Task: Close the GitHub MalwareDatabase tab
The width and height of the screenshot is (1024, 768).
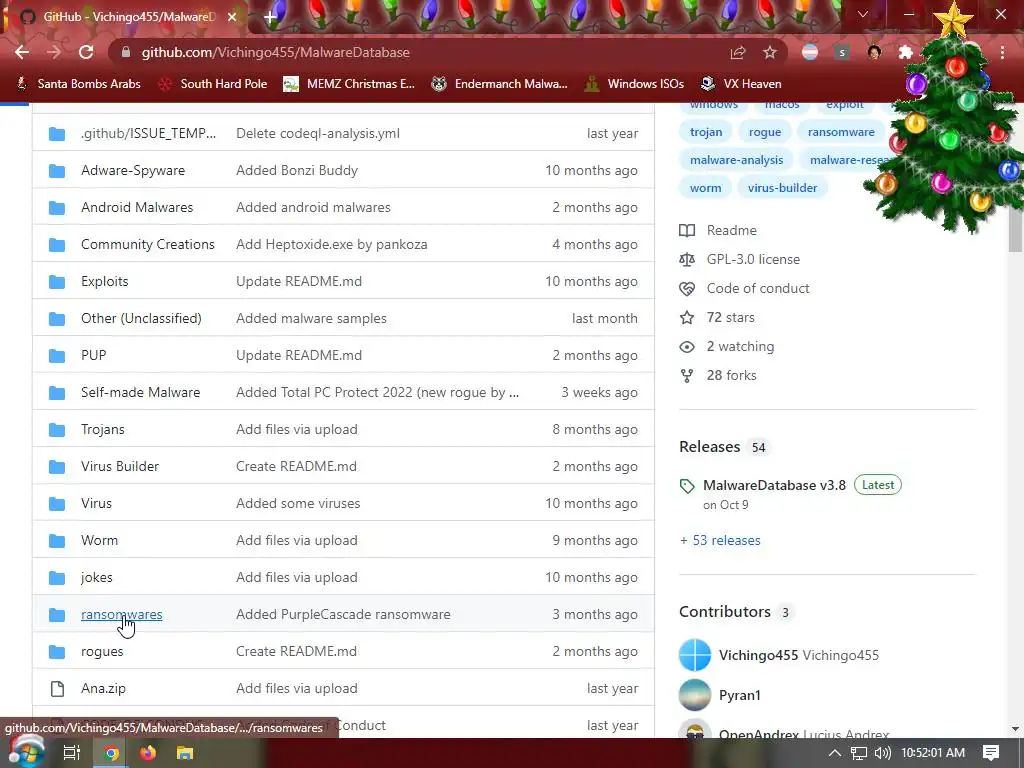Action: tap(232, 17)
